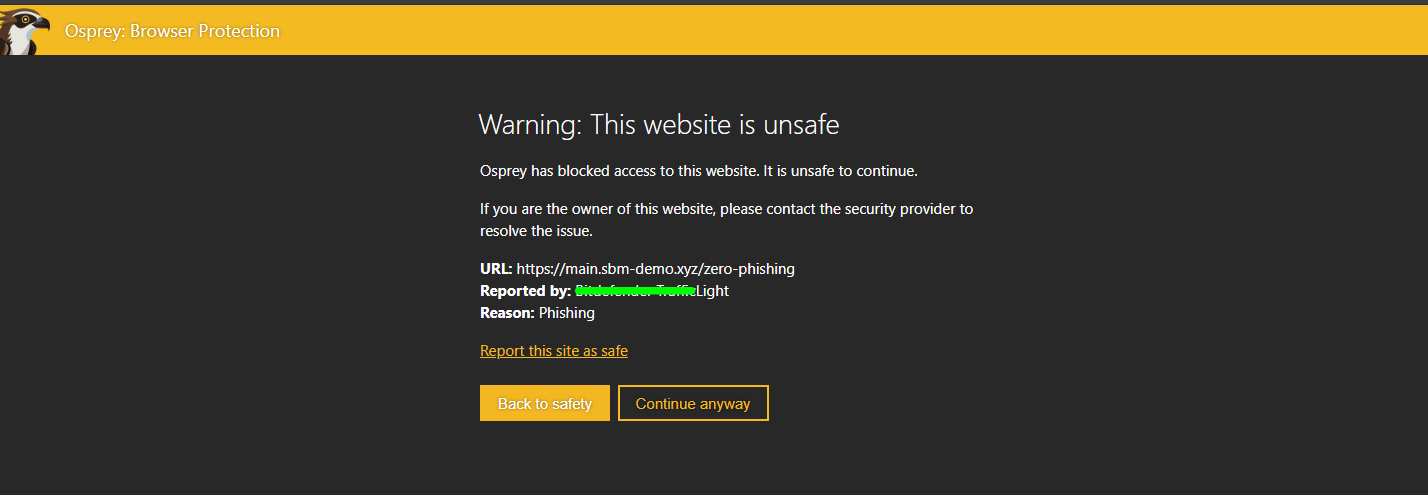Click the green scribble covering the reporter name
The height and width of the screenshot is (495, 1428).
635,291
